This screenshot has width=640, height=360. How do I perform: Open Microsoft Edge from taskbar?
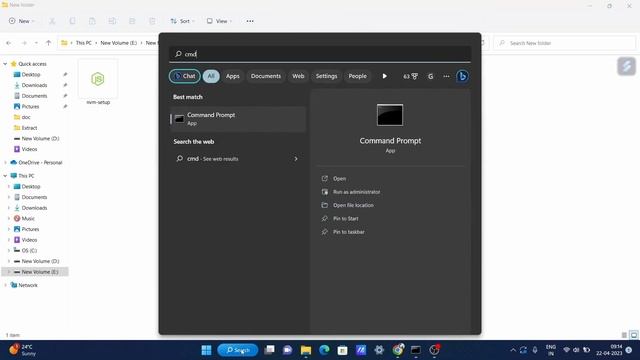324,350
